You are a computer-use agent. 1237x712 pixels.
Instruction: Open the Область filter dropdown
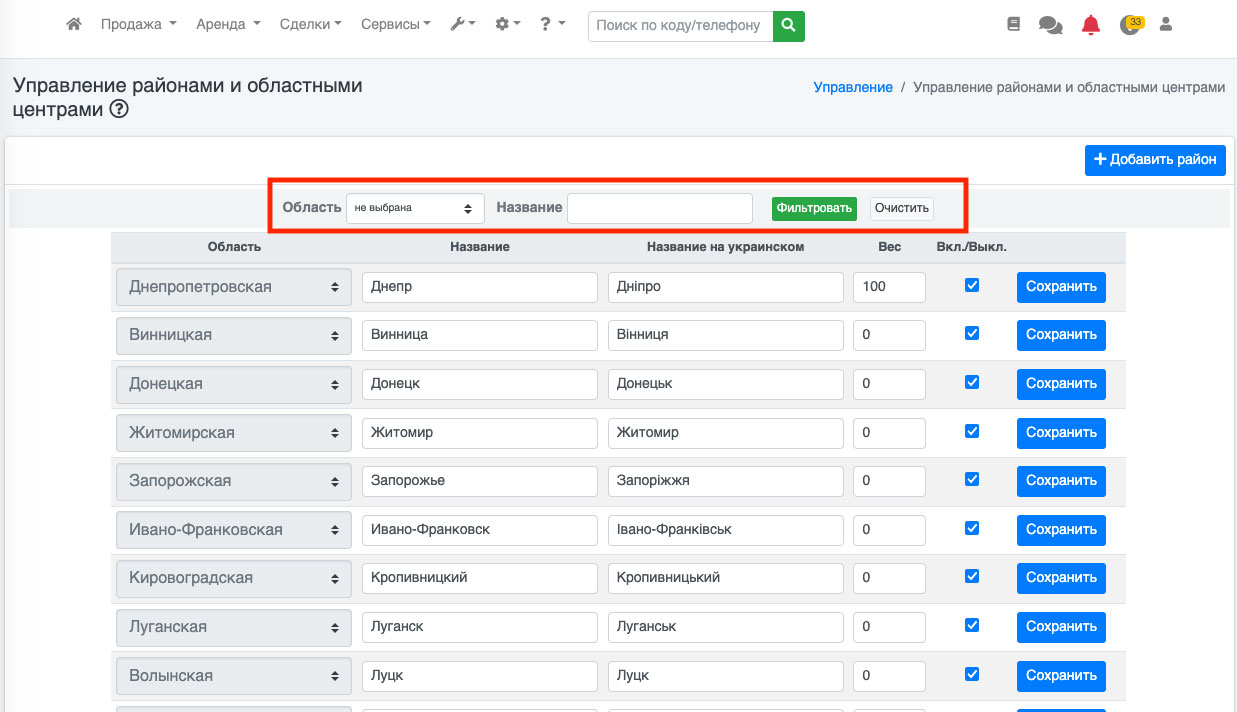(x=415, y=208)
